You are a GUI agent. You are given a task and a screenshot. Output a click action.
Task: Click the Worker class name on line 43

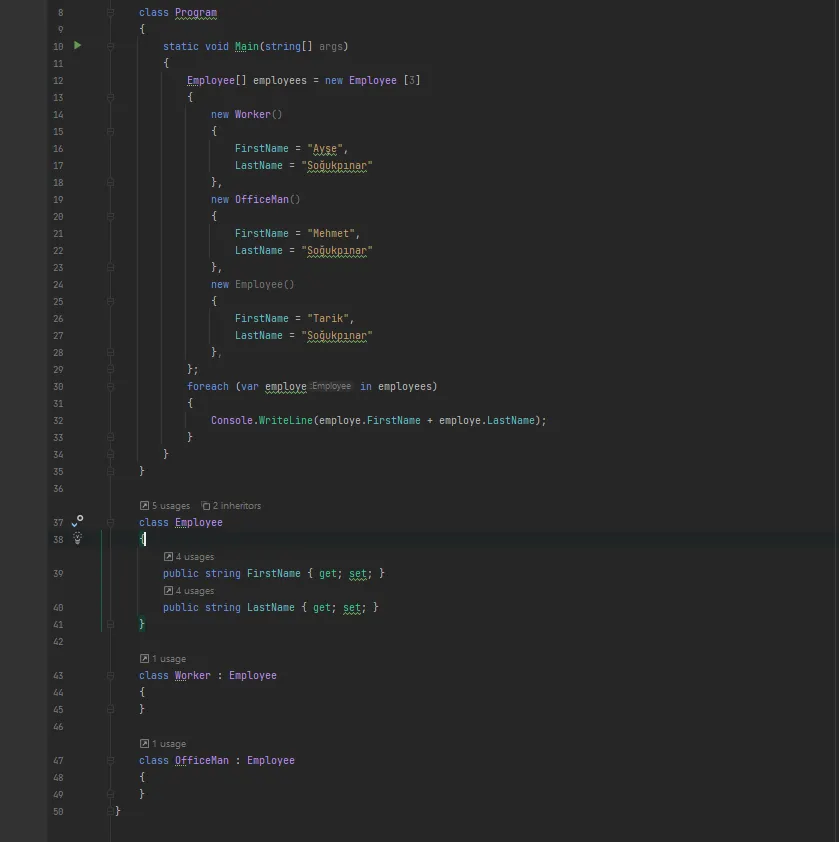(193, 676)
